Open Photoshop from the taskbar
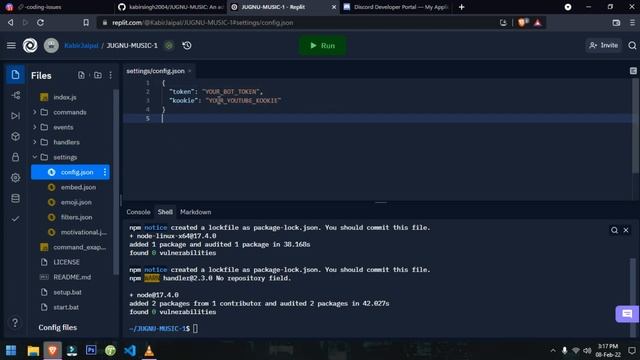This screenshot has width=640, height=360. (91, 350)
